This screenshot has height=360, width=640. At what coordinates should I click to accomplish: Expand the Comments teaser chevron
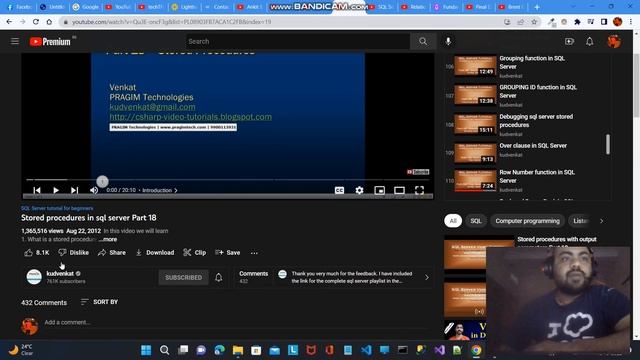click(427, 278)
